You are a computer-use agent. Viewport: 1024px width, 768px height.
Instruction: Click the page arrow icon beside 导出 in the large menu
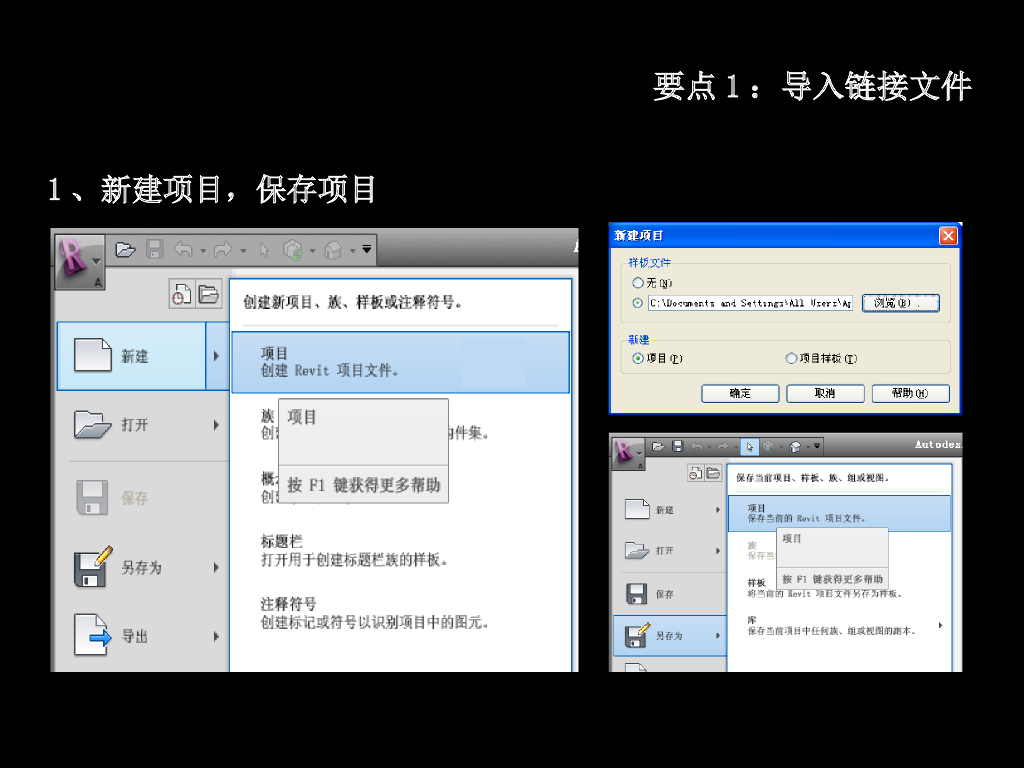(93, 635)
